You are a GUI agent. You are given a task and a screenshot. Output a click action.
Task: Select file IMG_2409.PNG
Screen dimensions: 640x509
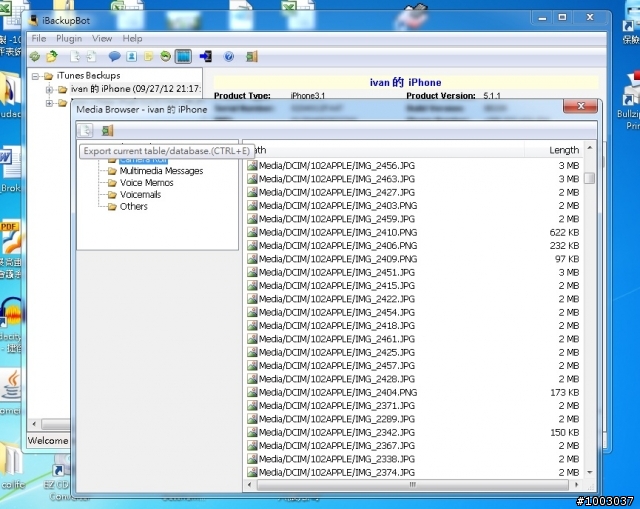[x=338, y=259]
